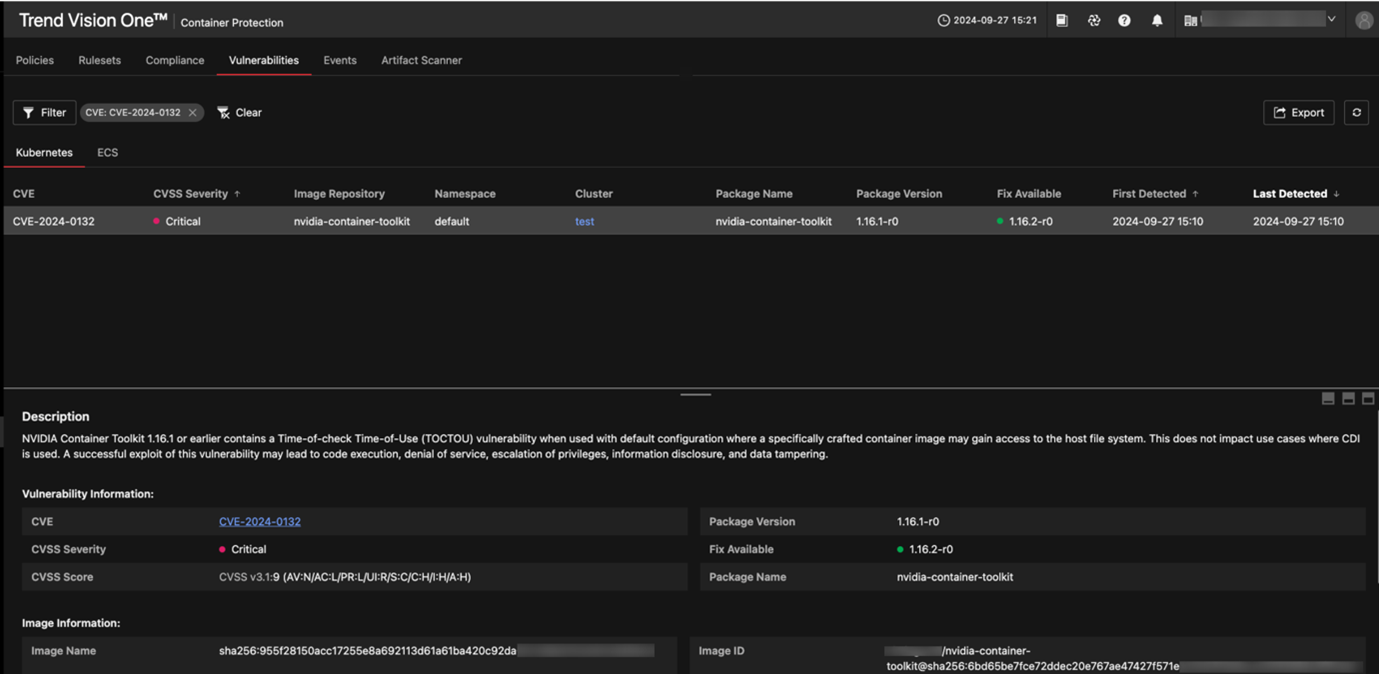
Task: Set details panel to half height
Action: [x=1348, y=399]
